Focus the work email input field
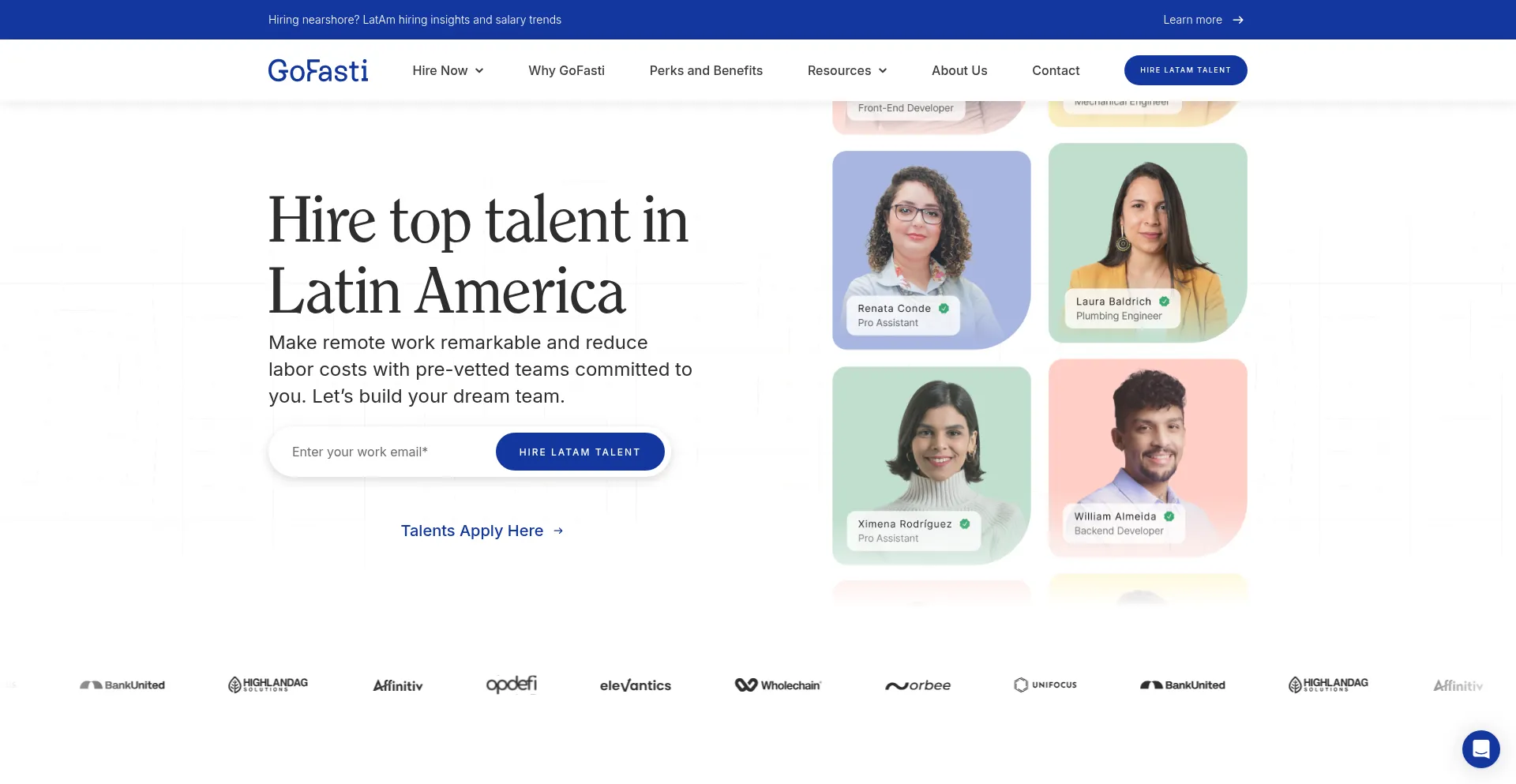This screenshot has height=784, width=1516. pos(383,452)
